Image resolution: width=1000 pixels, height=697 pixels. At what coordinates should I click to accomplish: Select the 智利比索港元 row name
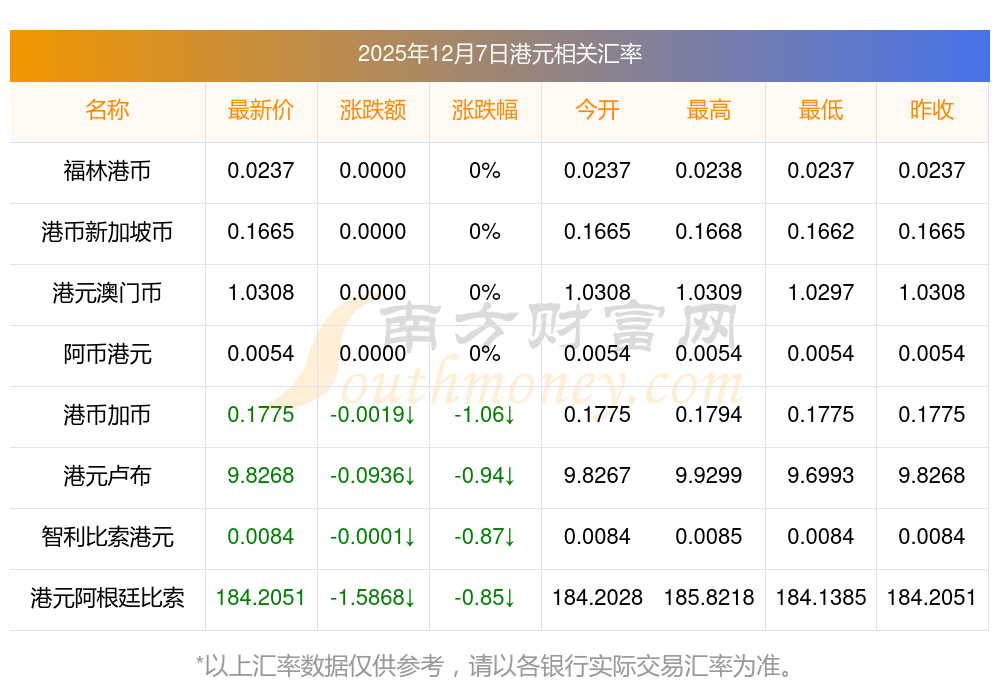[107, 537]
